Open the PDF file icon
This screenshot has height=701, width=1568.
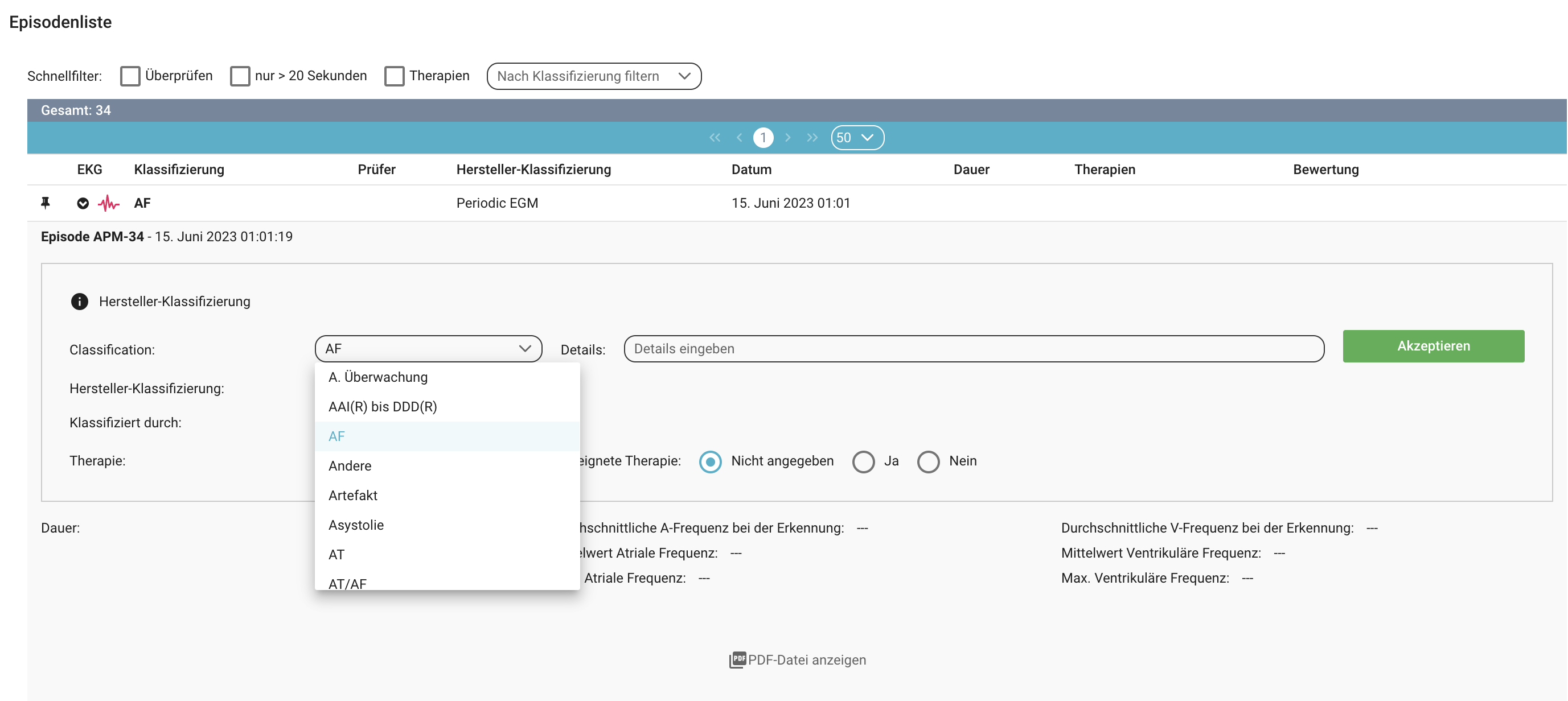coord(737,659)
